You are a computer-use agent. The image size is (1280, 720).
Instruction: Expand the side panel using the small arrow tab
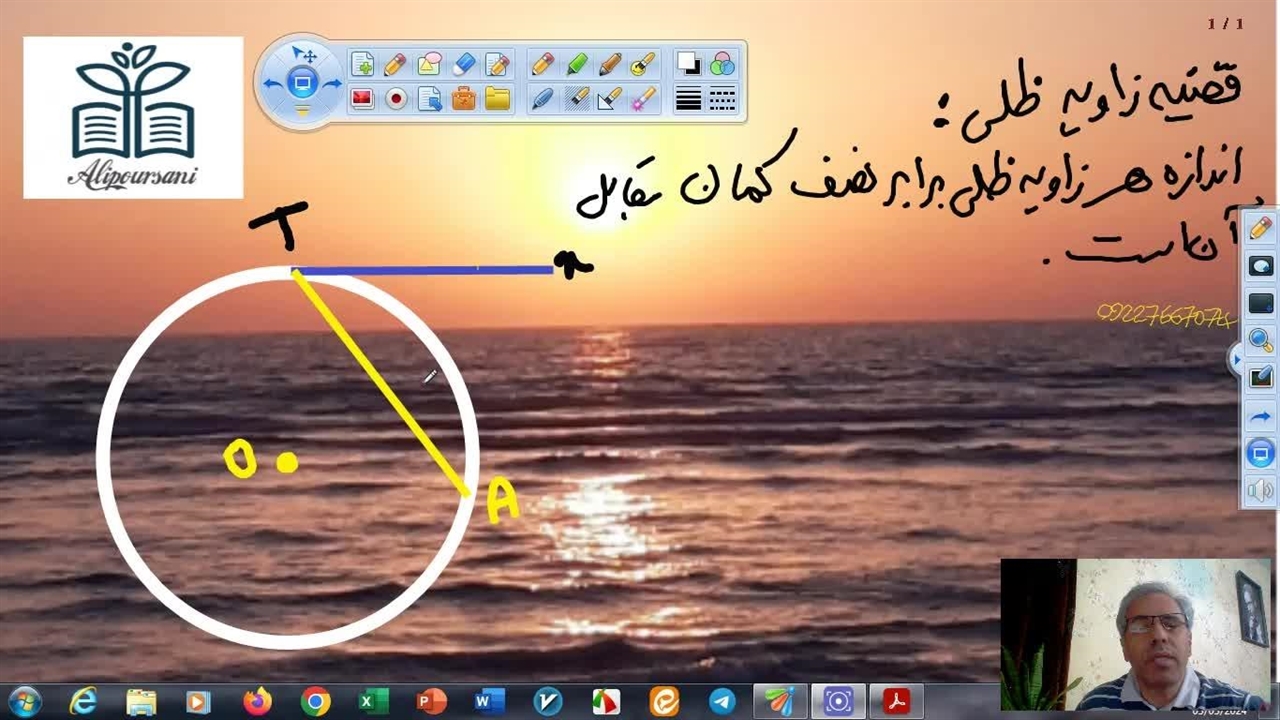coord(1236,359)
